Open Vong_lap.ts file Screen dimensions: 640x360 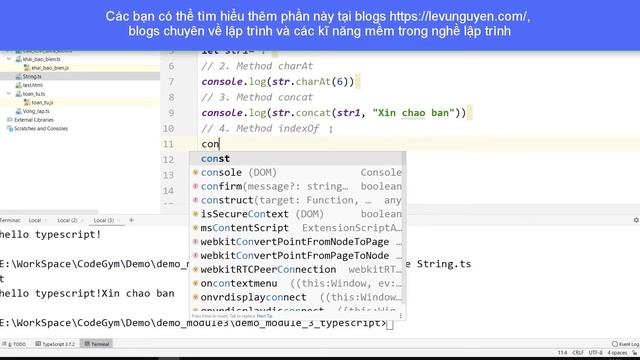(x=36, y=111)
